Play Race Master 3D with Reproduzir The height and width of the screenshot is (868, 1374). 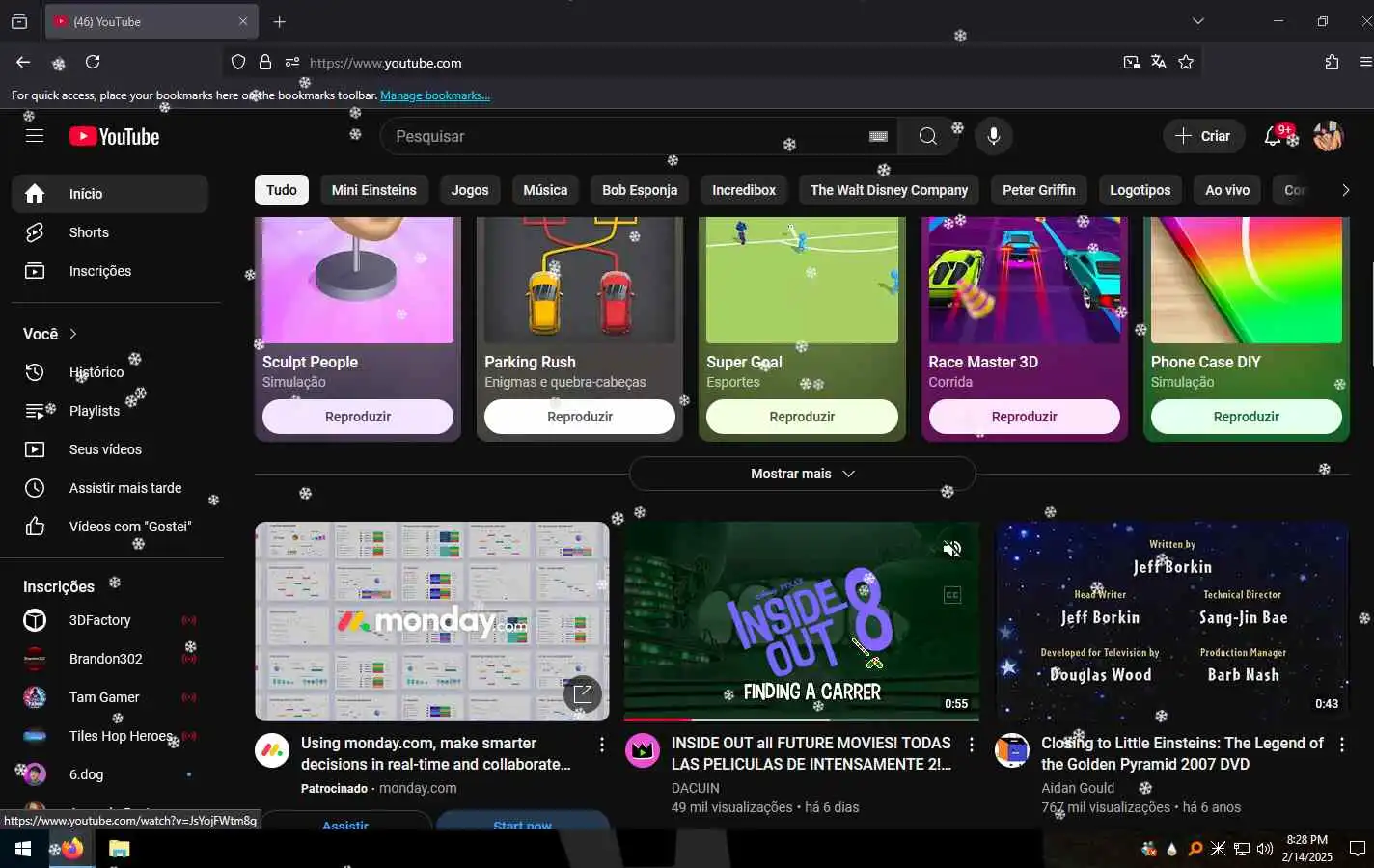[x=1024, y=417]
